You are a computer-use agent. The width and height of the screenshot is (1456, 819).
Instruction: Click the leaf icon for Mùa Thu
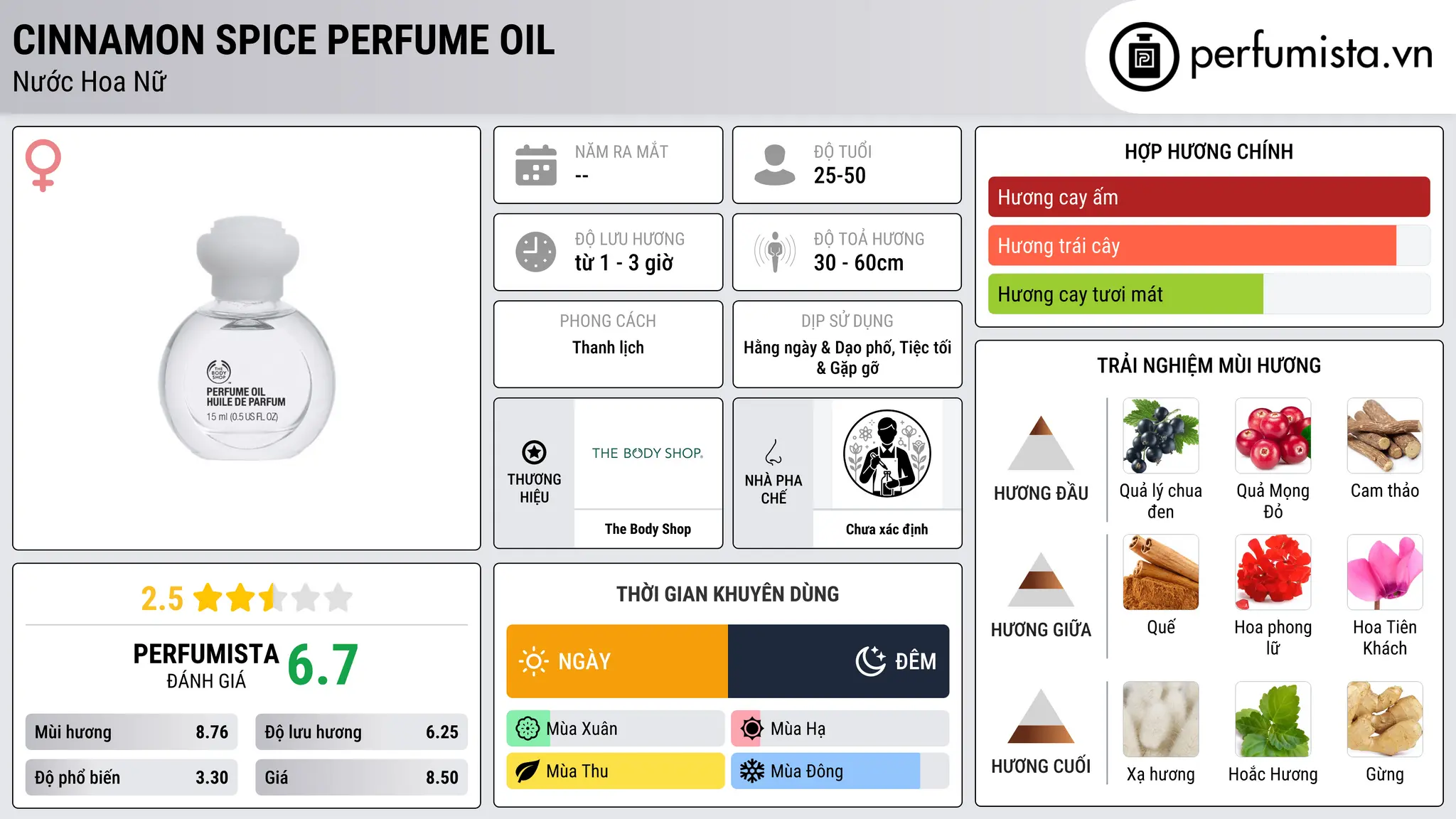pos(528,771)
